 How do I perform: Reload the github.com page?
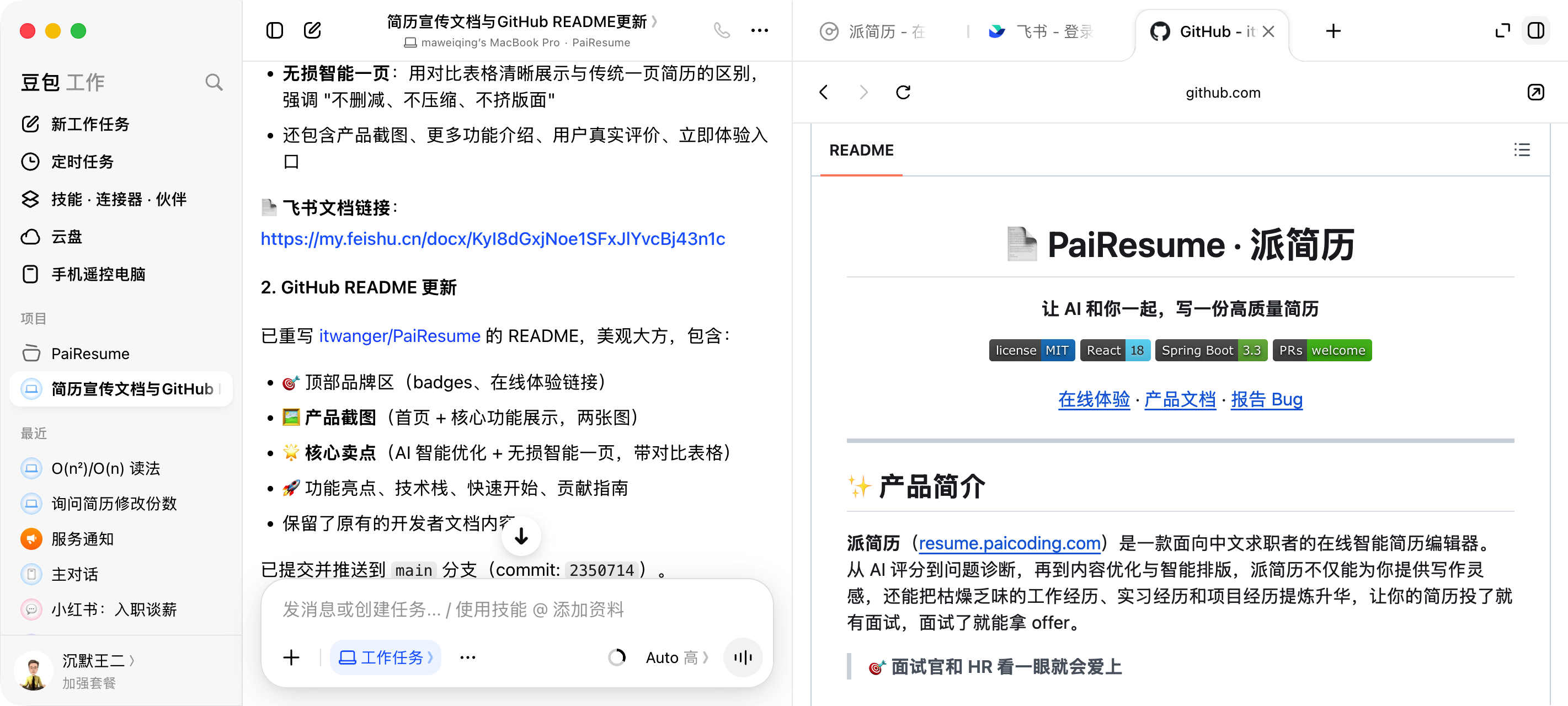click(903, 93)
